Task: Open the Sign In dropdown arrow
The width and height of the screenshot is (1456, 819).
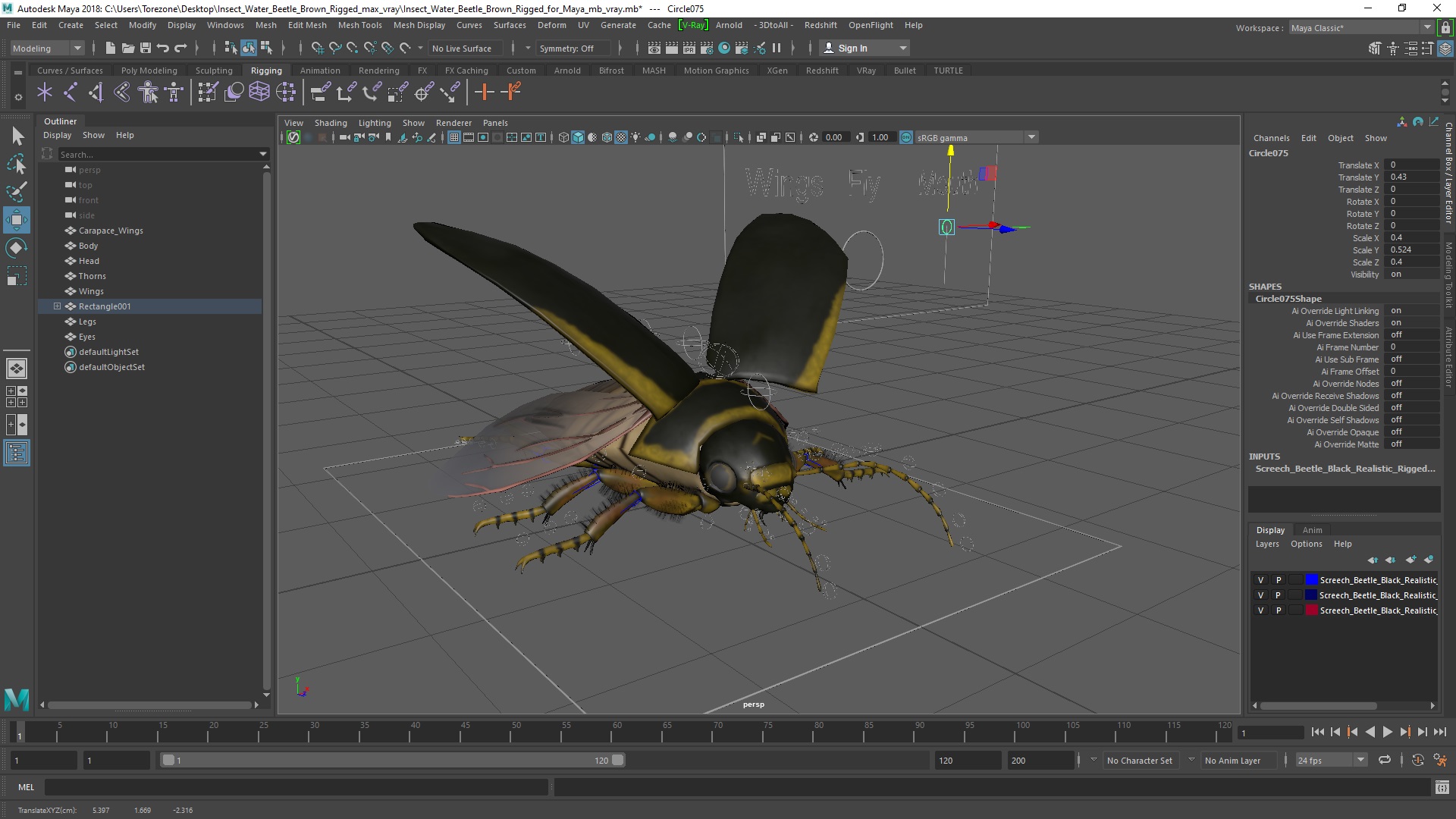Action: click(x=902, y=48)
